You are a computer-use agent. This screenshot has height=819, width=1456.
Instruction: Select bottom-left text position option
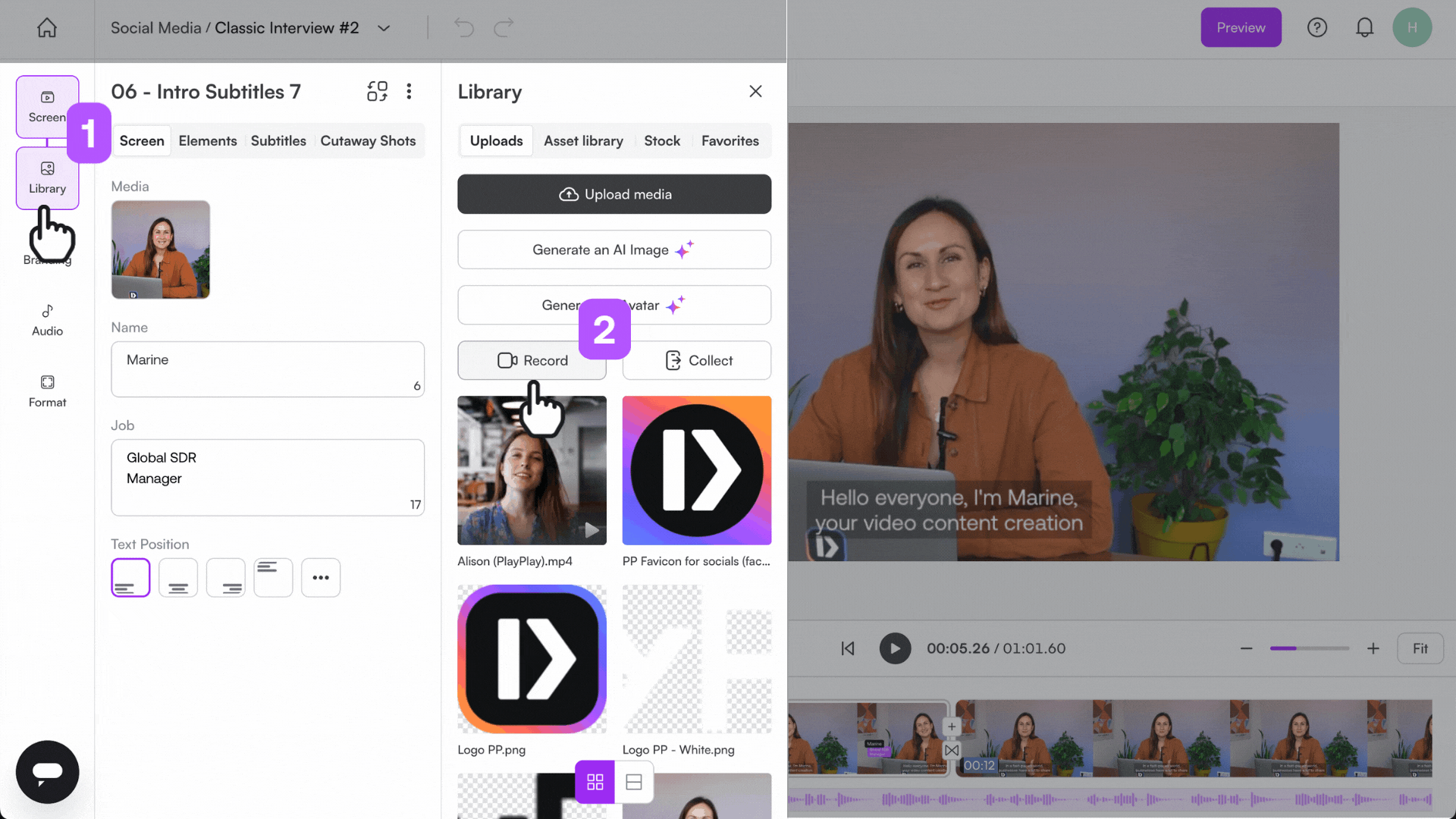pyautogui.click(x=130, y=578)
